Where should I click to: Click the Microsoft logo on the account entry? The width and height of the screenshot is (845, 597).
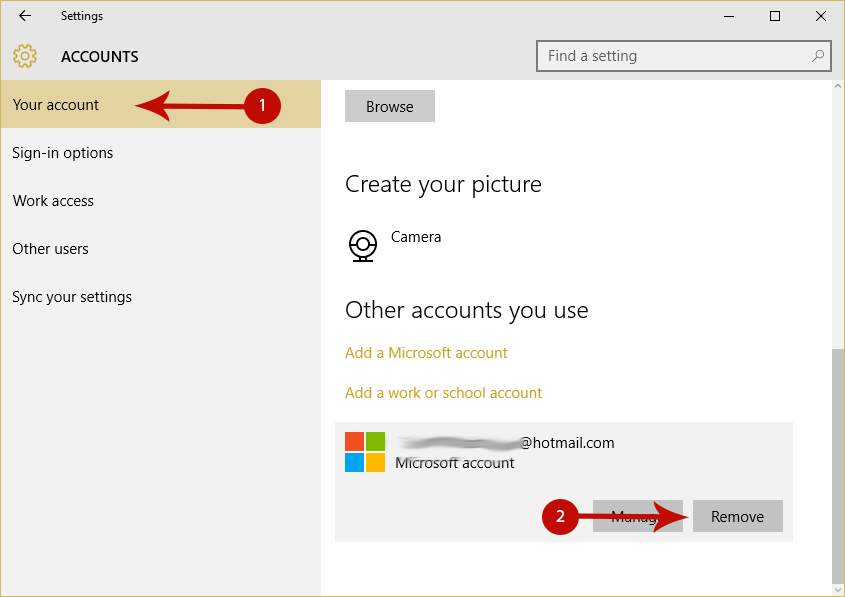pyautogui.click(x=365, y=452)
